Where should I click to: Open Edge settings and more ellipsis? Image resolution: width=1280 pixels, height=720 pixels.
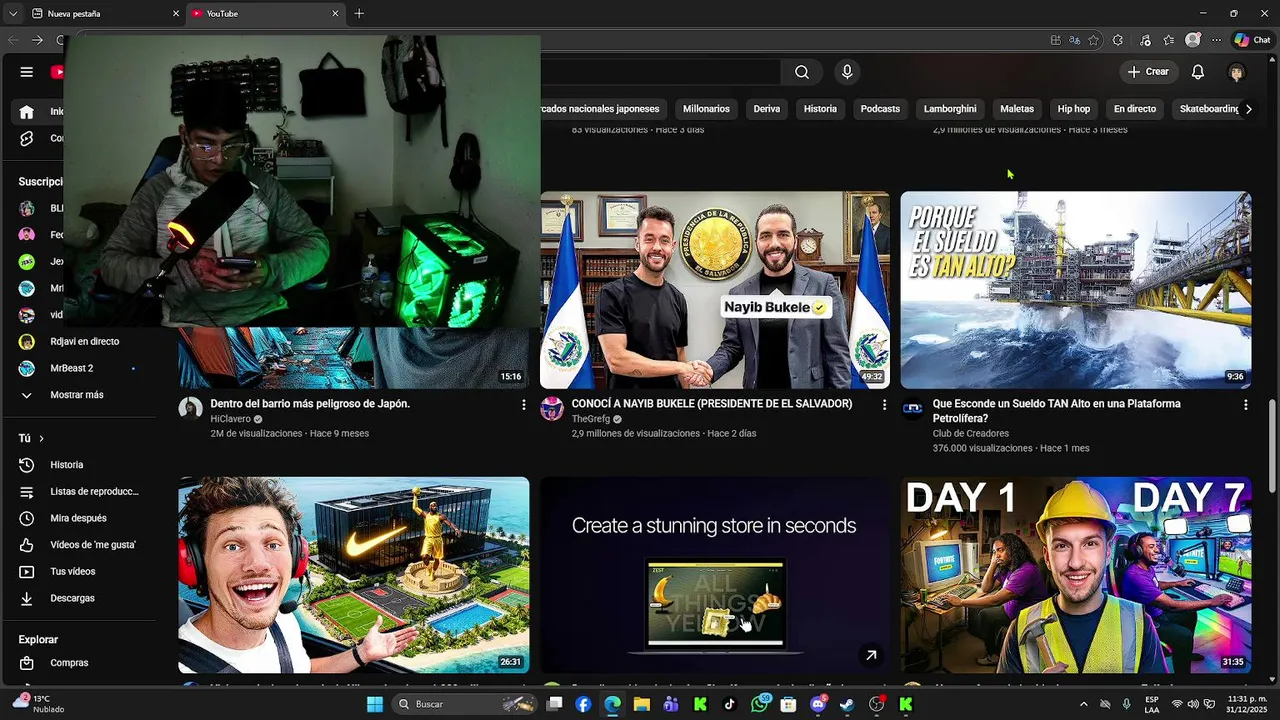(1216, 40)
